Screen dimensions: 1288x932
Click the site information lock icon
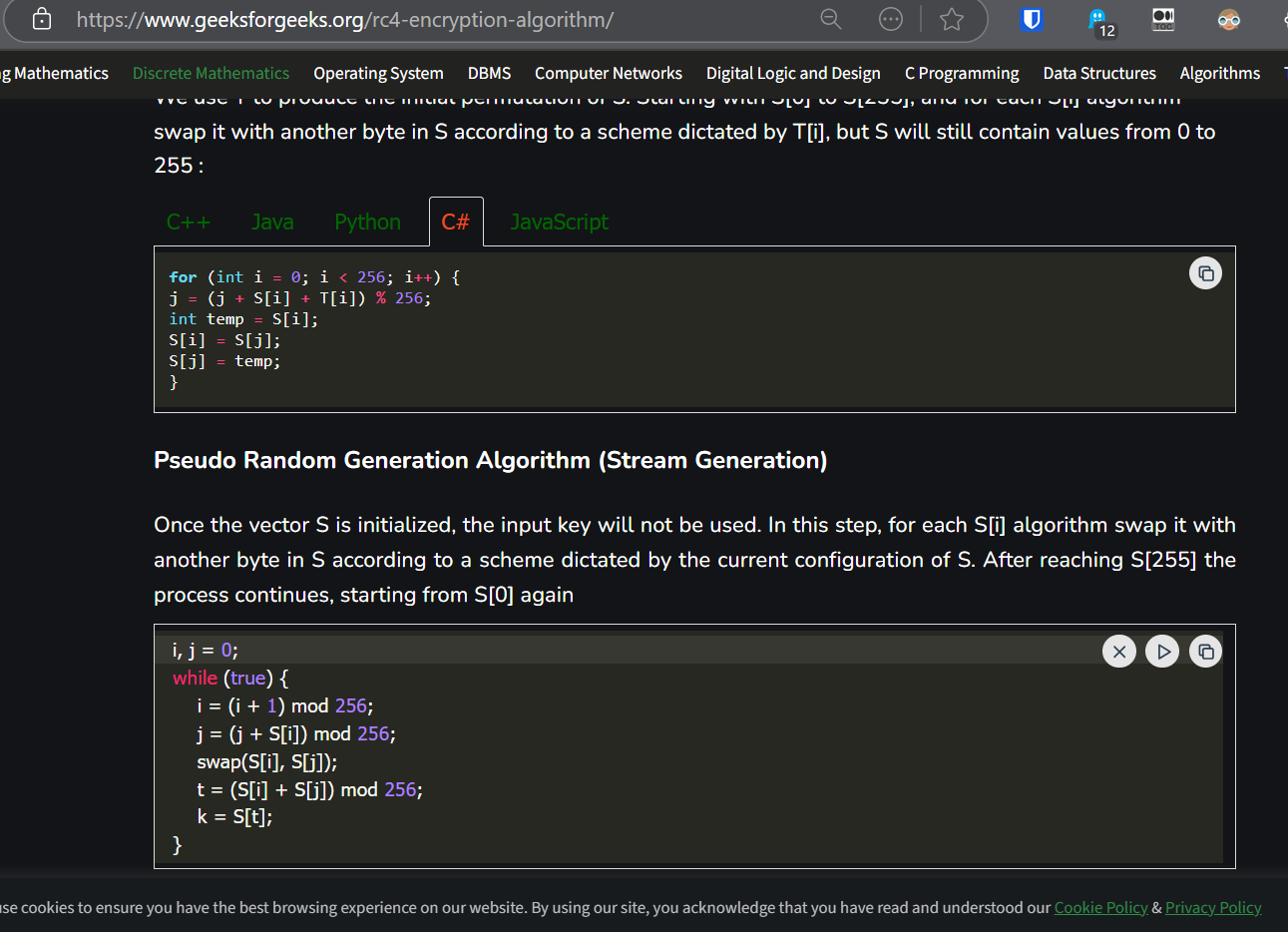(x=42, y=19)
